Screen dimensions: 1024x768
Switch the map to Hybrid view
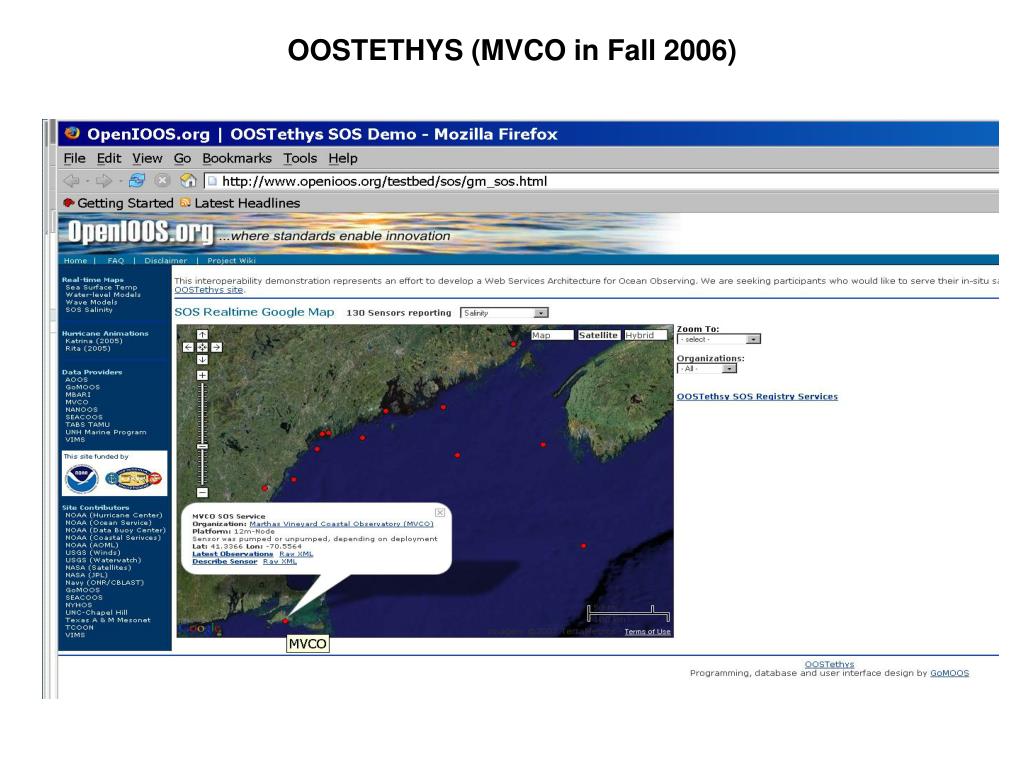click(646, 335)
